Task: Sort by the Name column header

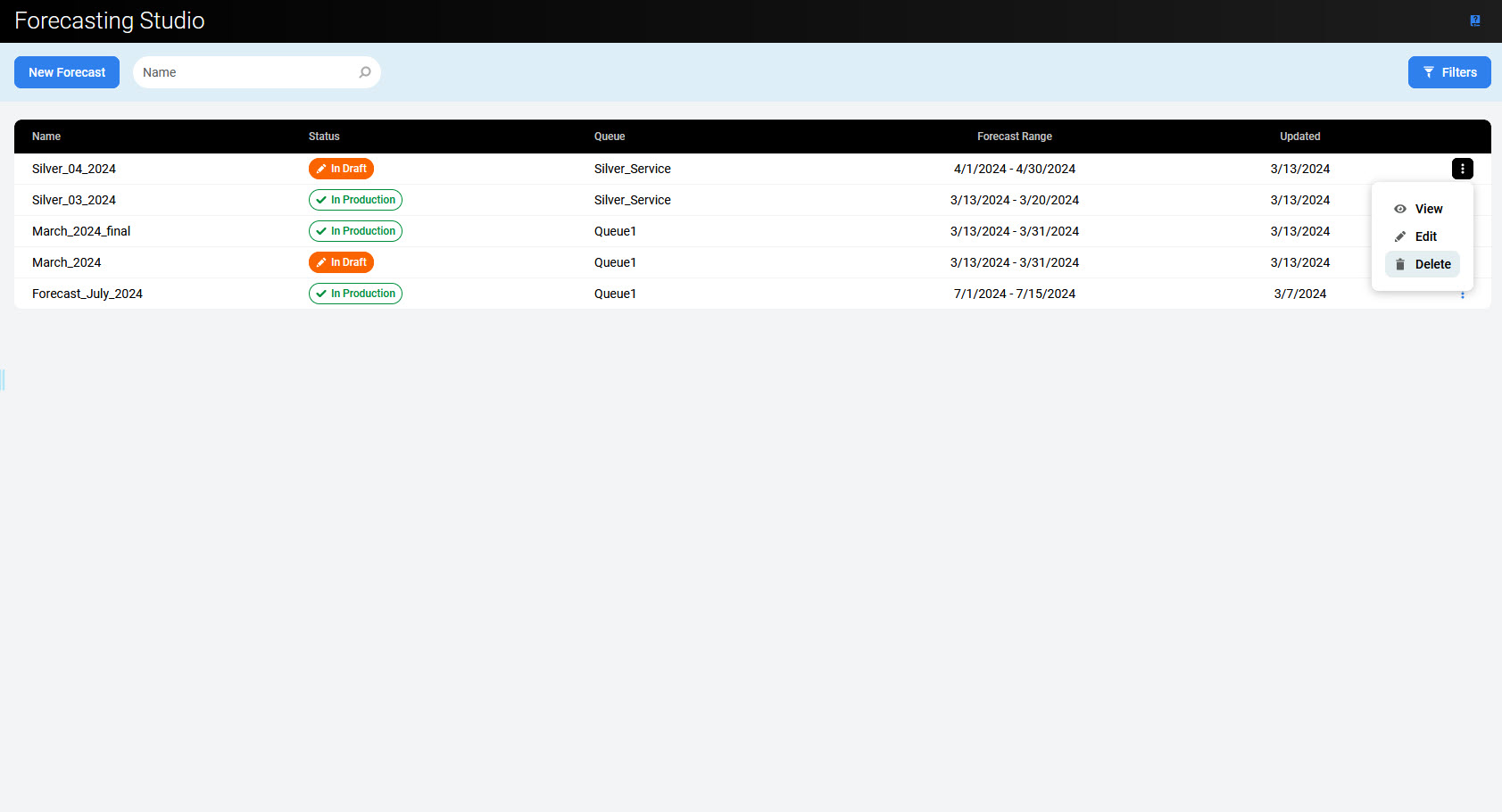Action: pos(46,137)
